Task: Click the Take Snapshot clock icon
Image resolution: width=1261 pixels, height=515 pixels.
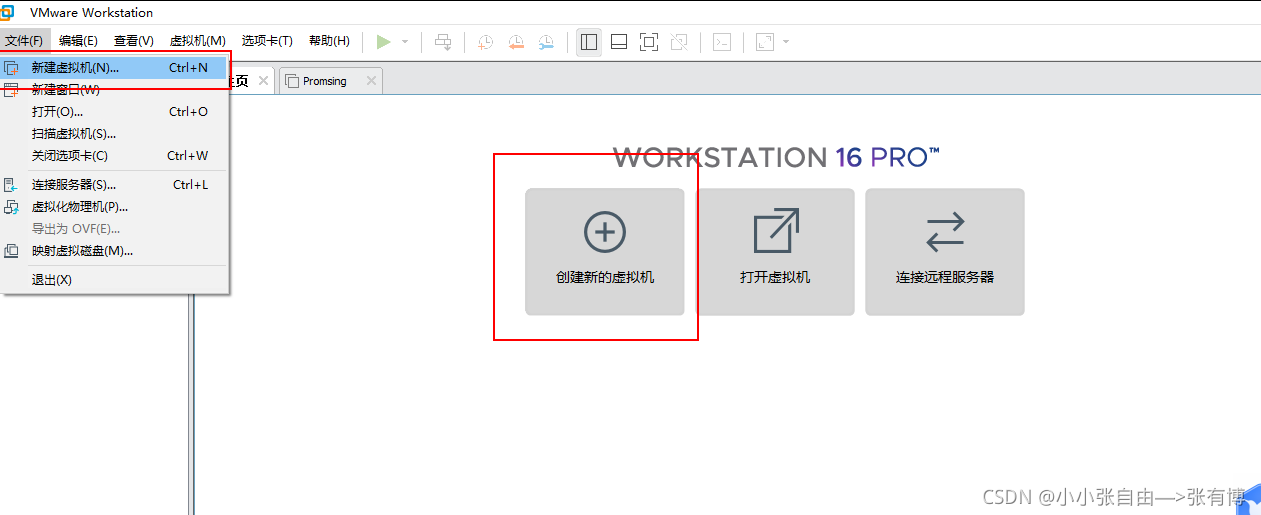Action: pos(485,42)
